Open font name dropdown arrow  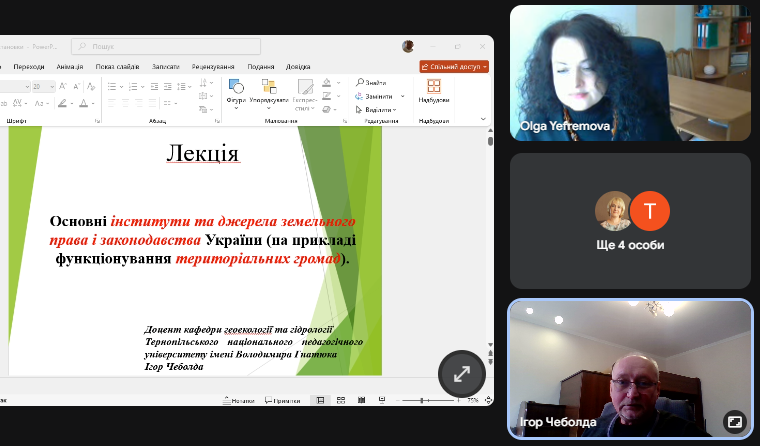(27, 87)
